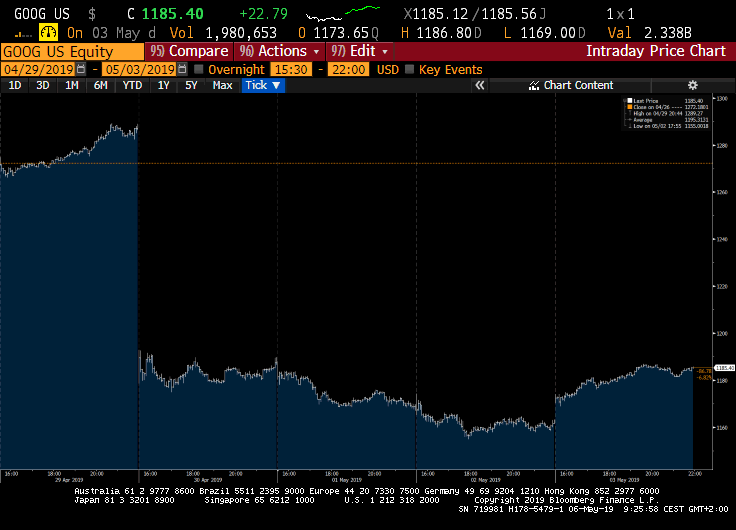This screenshot has height=530, width=736.
Task: Click the mini sparkline chart in header
Action: pyautogui.click(x=343, y=13)
